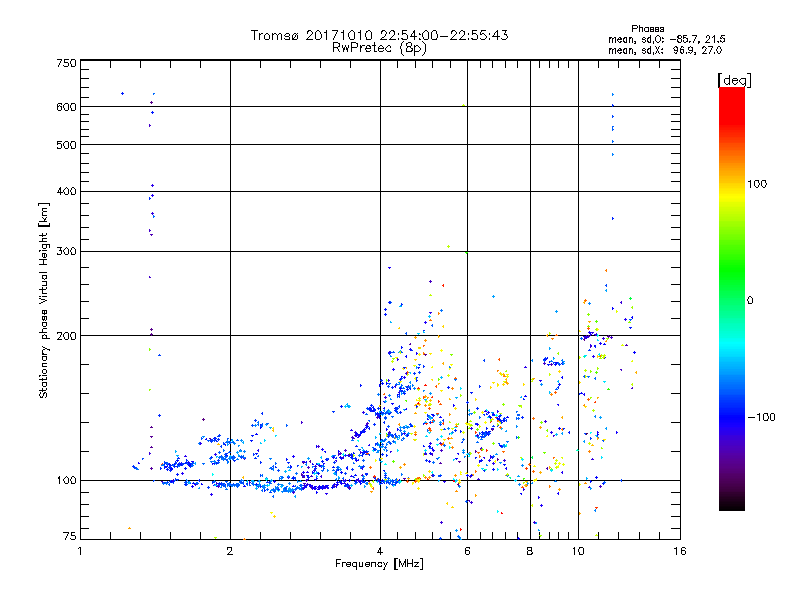Click the y-axis '200' tick label
The height and width of the screenshot is (600, 800).
tap(66, 336)
